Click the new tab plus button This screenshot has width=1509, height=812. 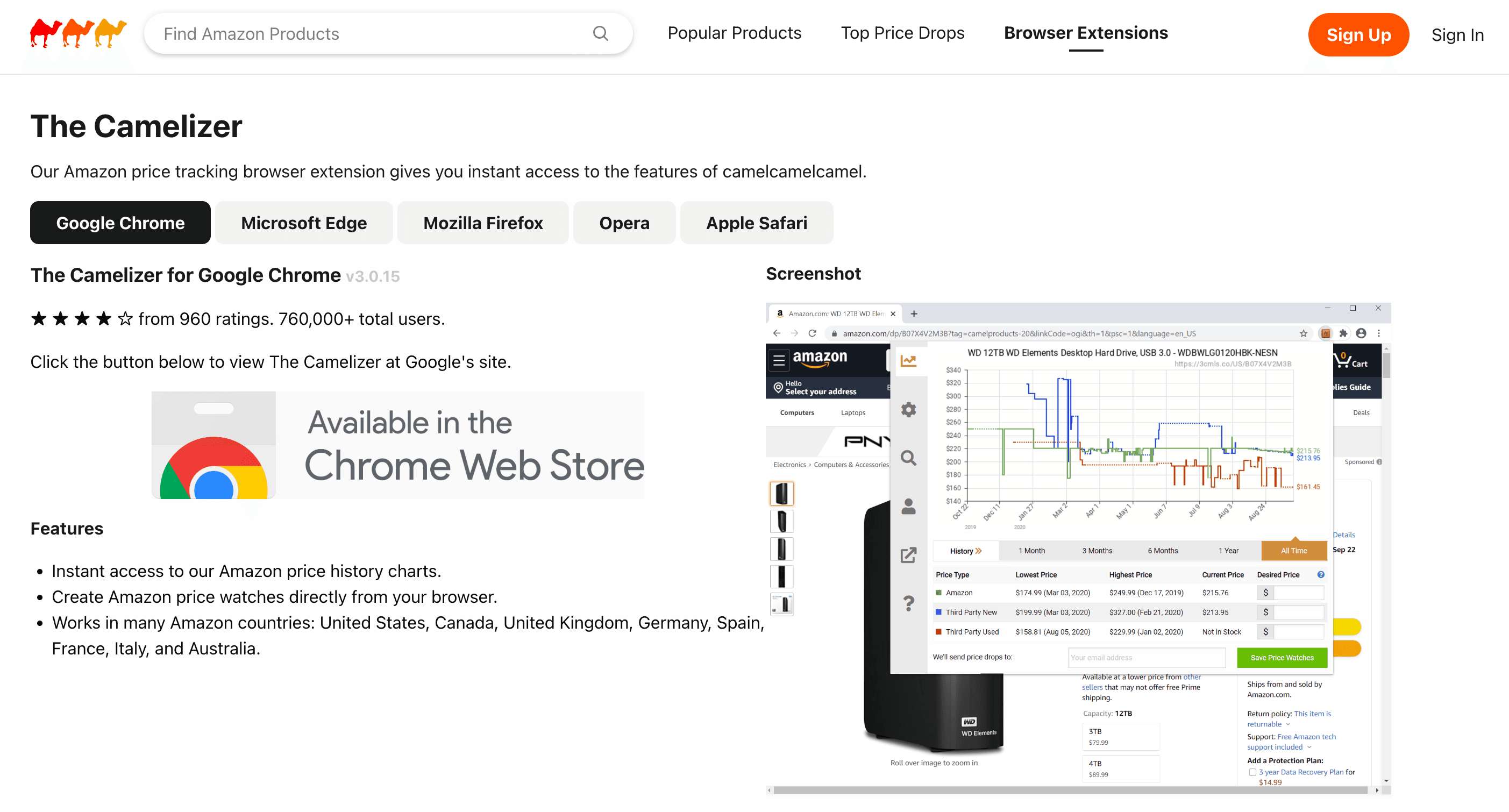tap(913, 314)
